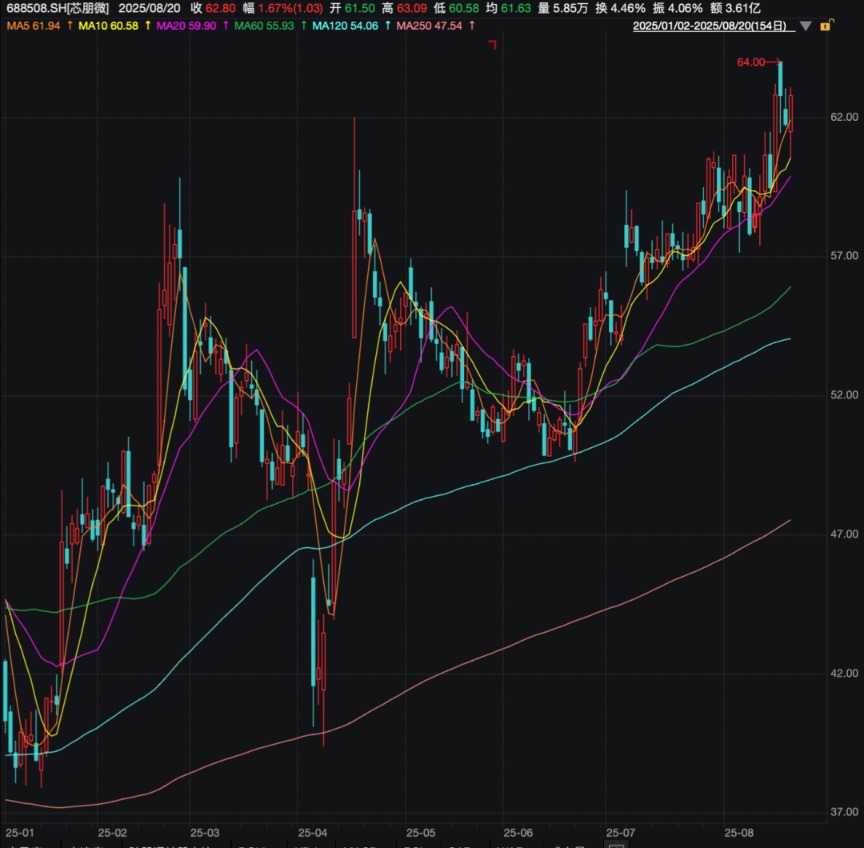Select the MA5 indicator label
This screenshot has height=848, width=864.
[x=33, y=25]
